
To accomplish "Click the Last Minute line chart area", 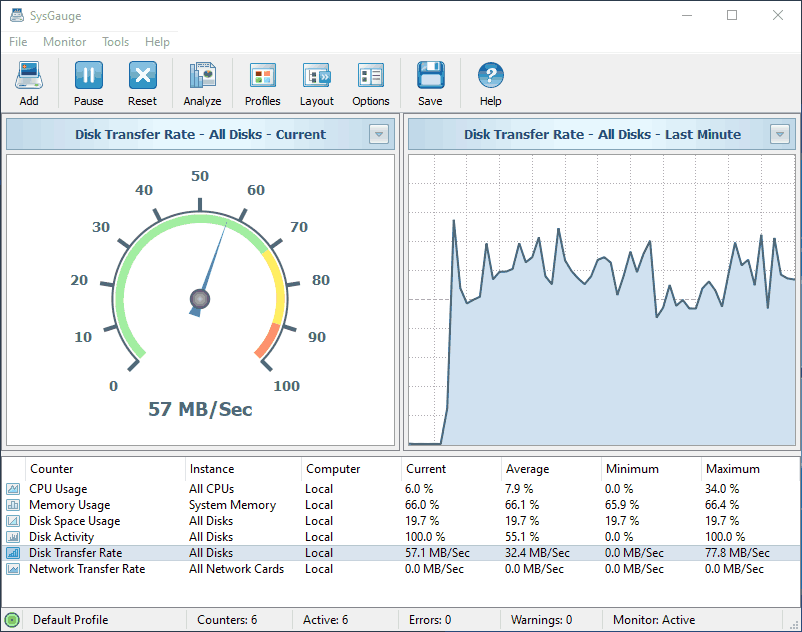I will [602, 300].
